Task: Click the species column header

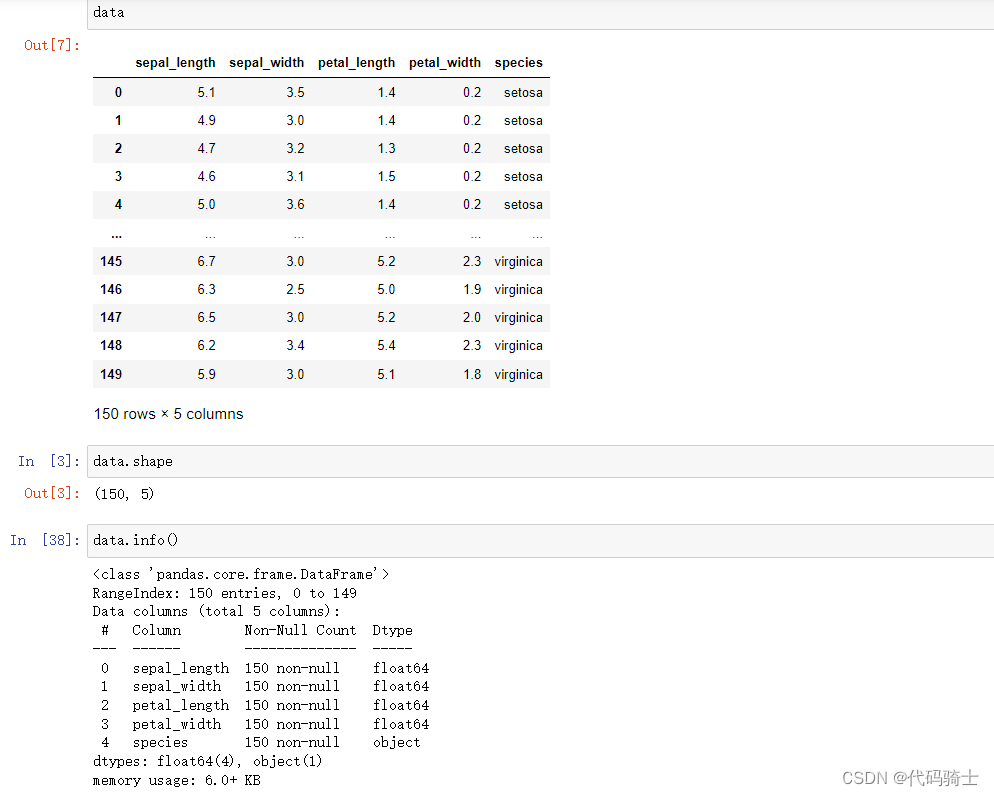Action: tap(519, 63)
